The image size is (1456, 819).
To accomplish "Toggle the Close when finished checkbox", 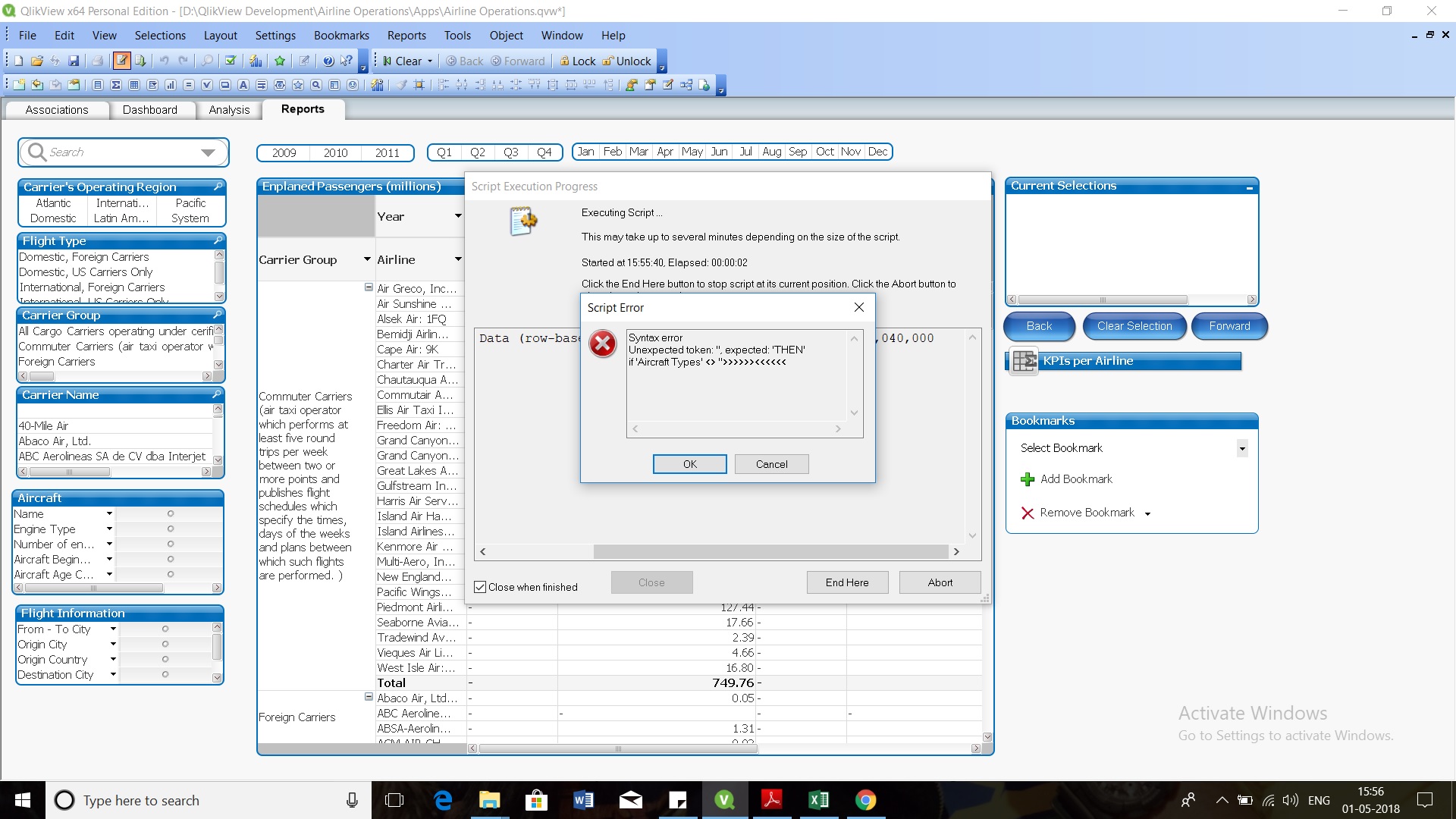I will click(479, 587).
